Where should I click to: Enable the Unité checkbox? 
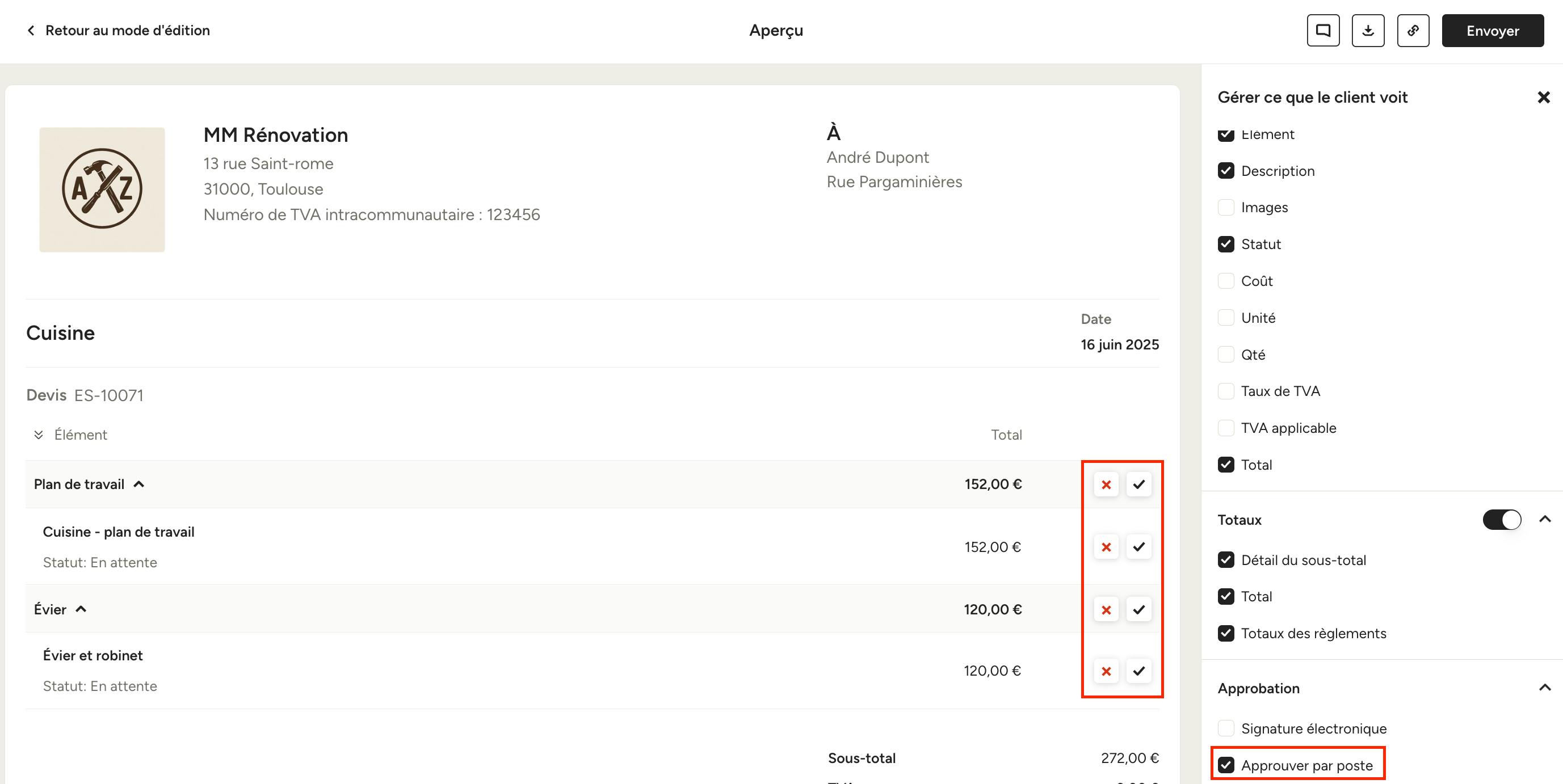pos(1226,318)
